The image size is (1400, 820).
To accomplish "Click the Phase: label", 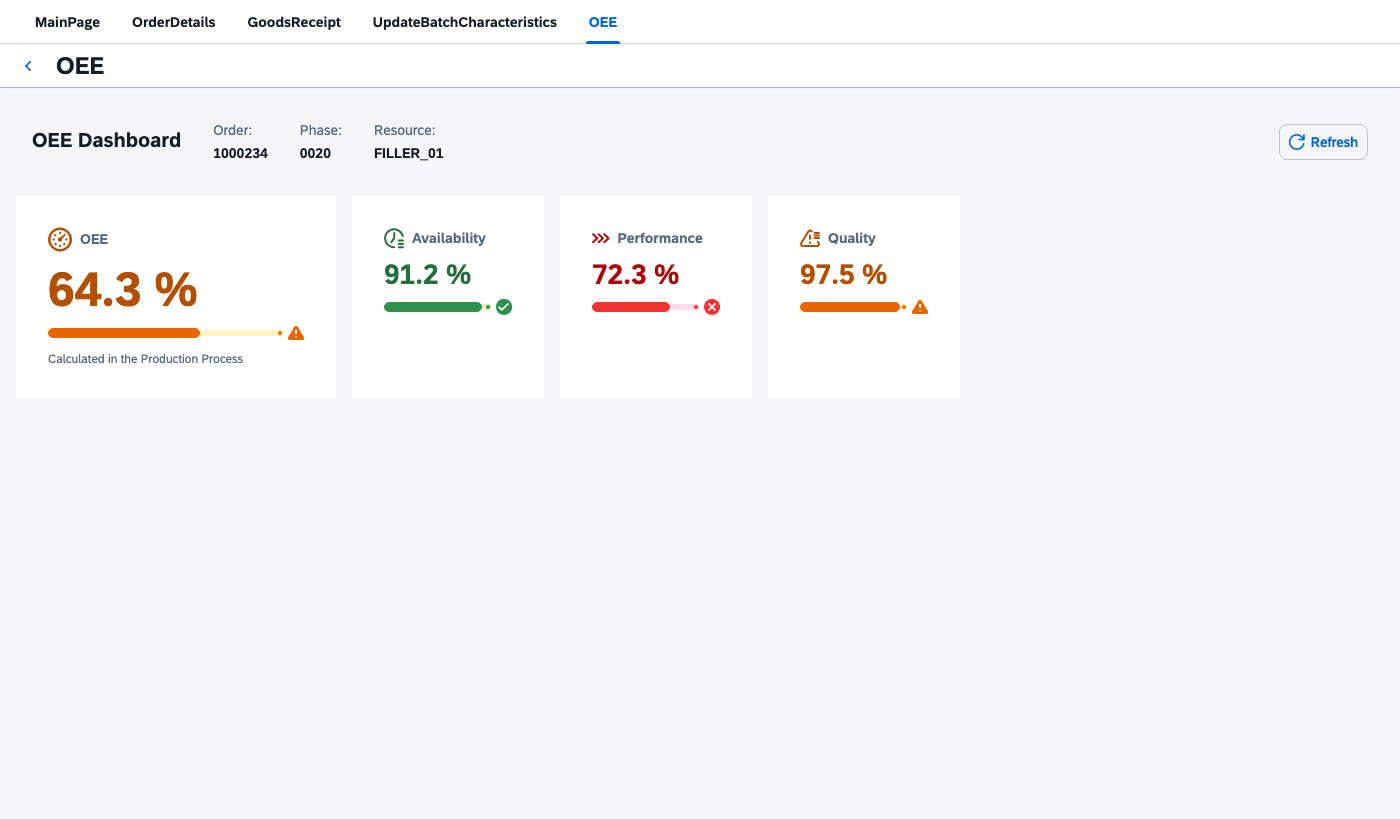I will (321, 130).
